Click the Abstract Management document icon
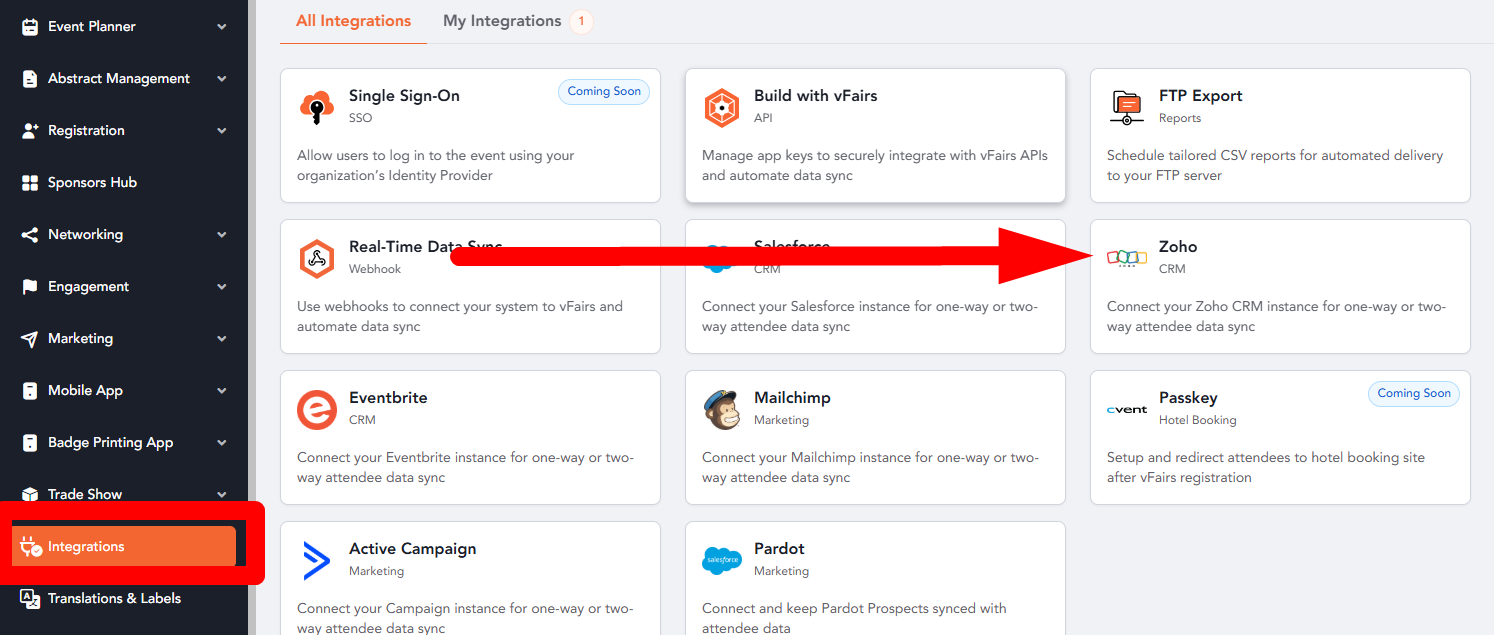The image size is (1494, 635). click(30, 79)
